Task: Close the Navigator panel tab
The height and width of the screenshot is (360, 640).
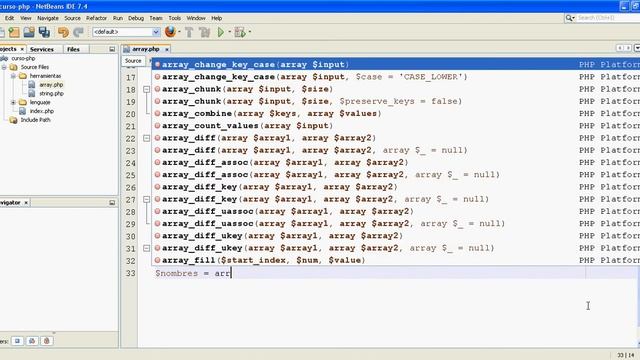Action: tap(26, 202)
